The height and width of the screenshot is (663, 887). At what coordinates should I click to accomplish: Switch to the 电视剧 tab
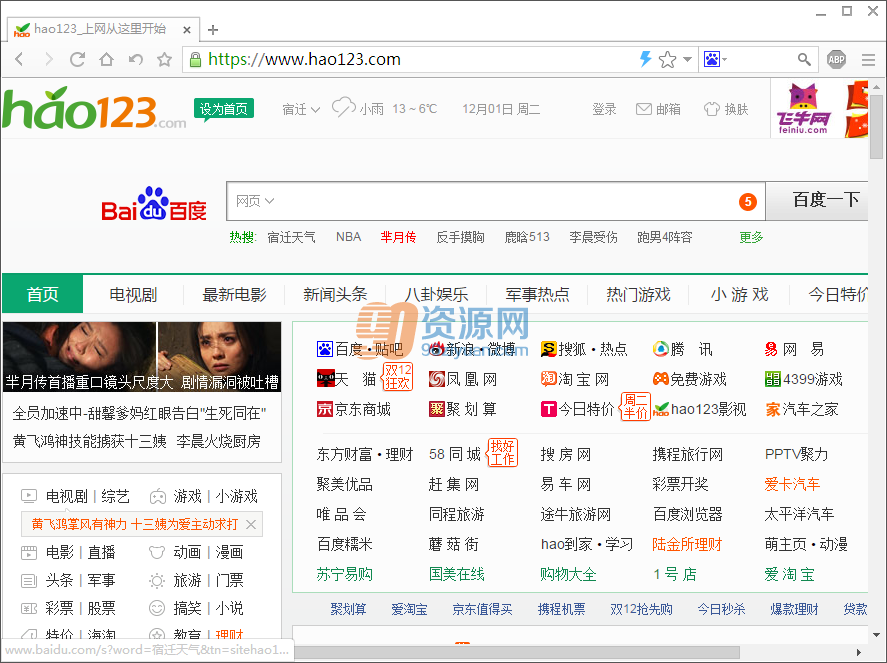[x=133, y=294]
